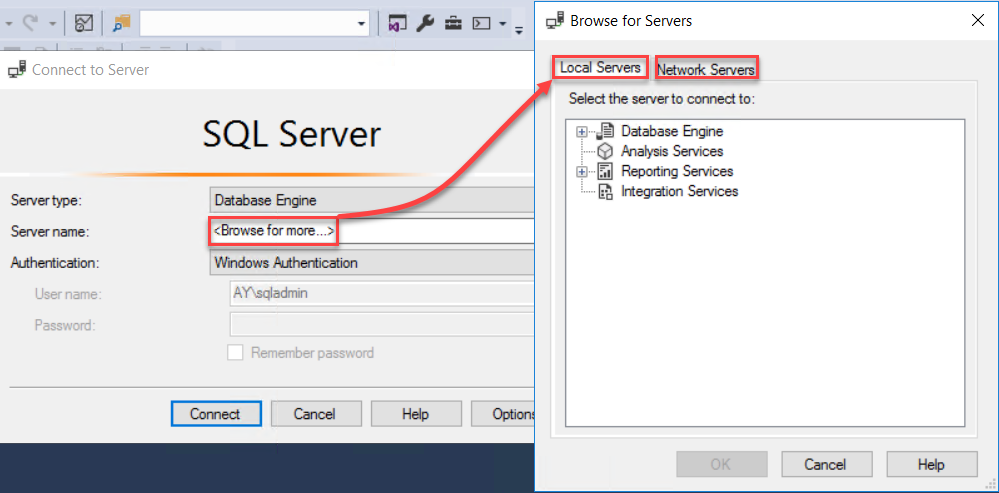
Task: Select Database Engine in the server tree
Action: pos(672,131)
